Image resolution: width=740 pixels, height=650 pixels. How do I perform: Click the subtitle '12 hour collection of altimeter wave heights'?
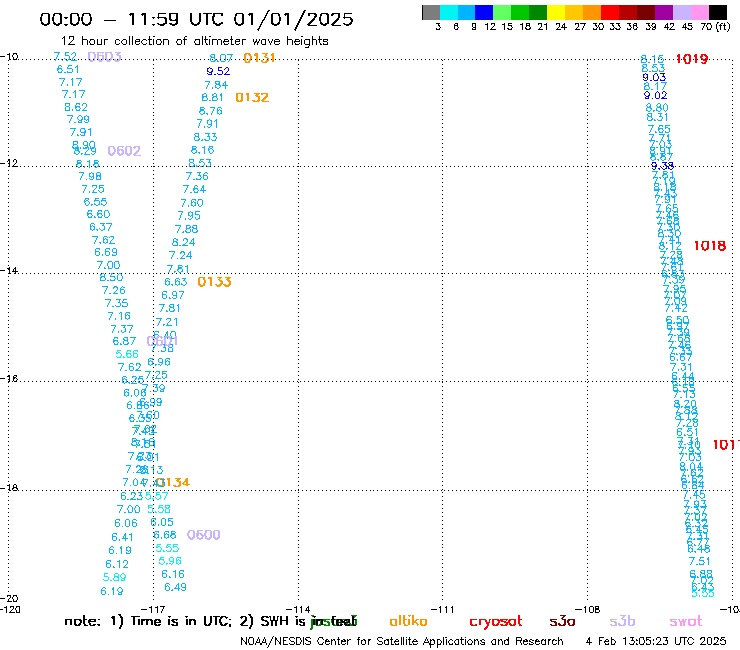(194, 41)
